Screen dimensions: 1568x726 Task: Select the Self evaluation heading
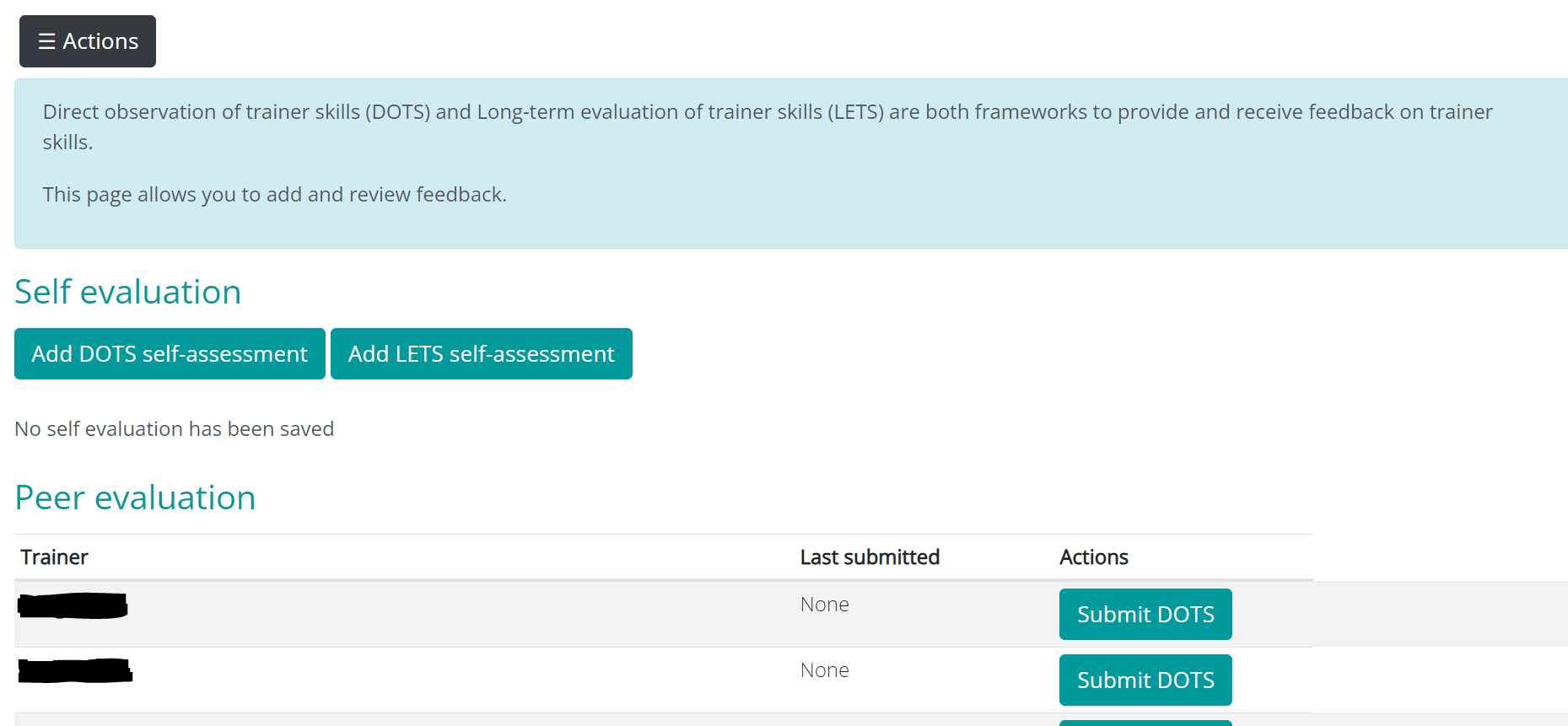pos(127,291)
